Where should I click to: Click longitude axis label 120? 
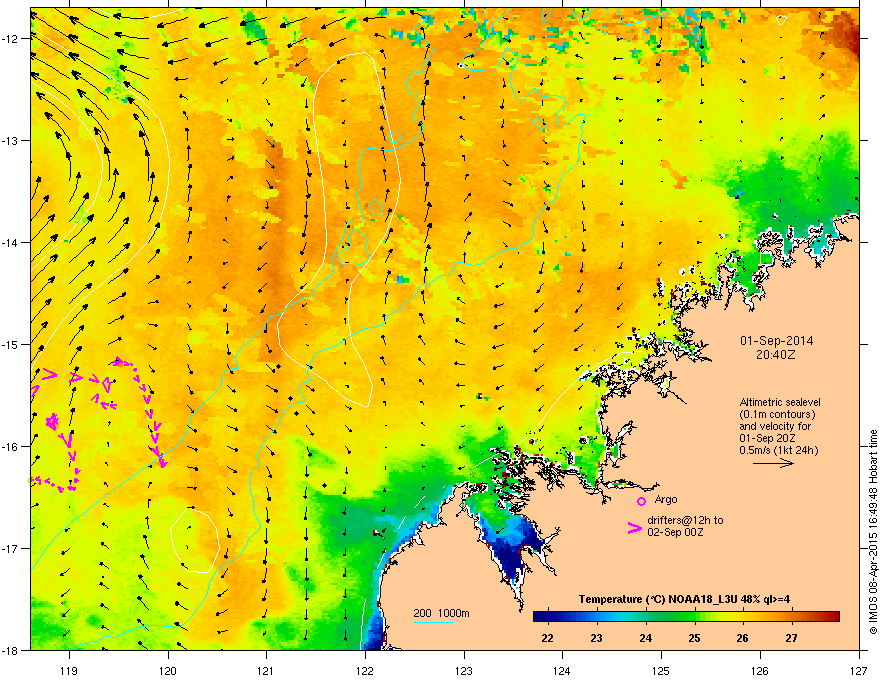click(x=168, y=670)
